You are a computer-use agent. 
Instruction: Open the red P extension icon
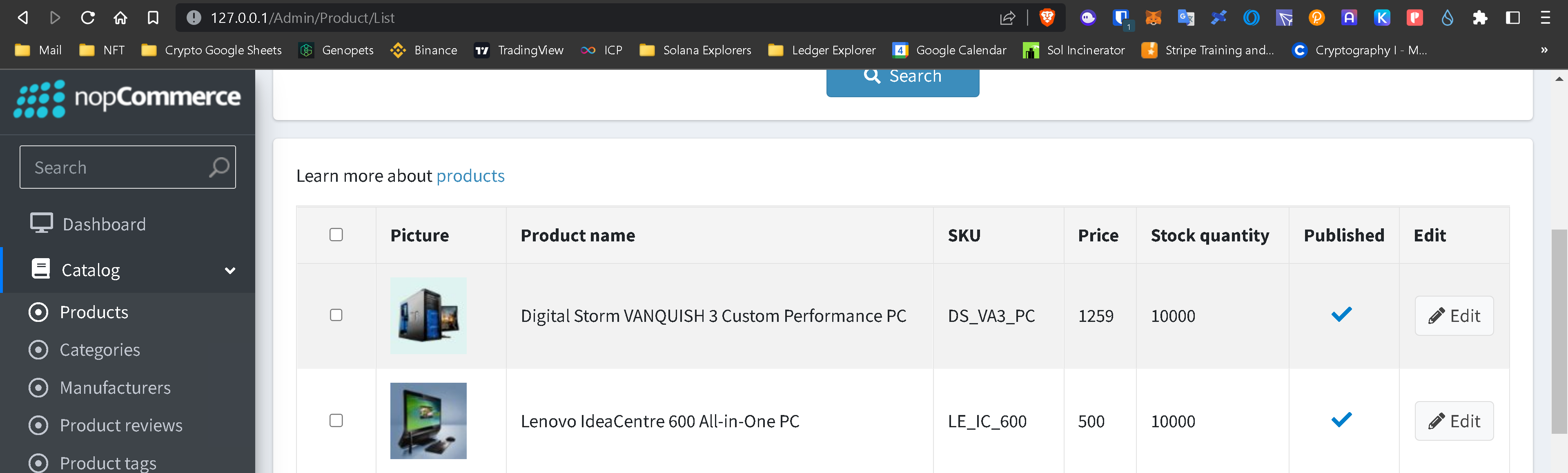tap(1414, 18)
